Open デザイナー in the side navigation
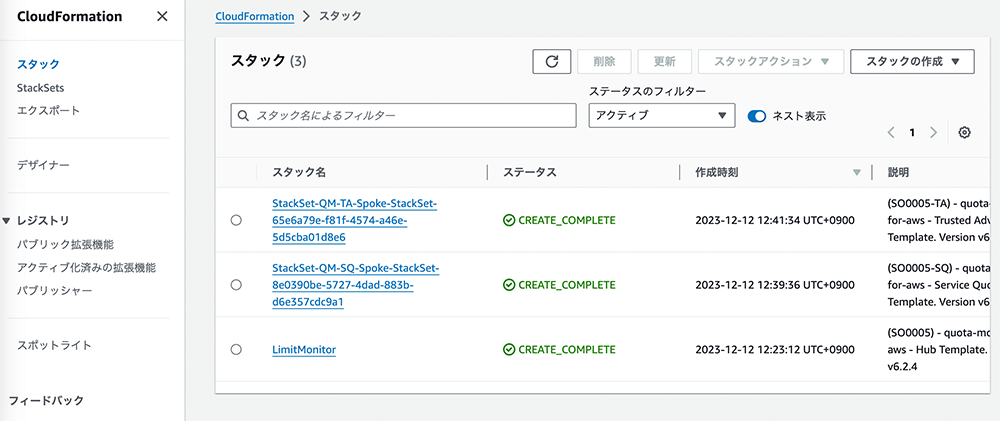This screenshot has height=421, width=1000. click(x=43, y=165)
